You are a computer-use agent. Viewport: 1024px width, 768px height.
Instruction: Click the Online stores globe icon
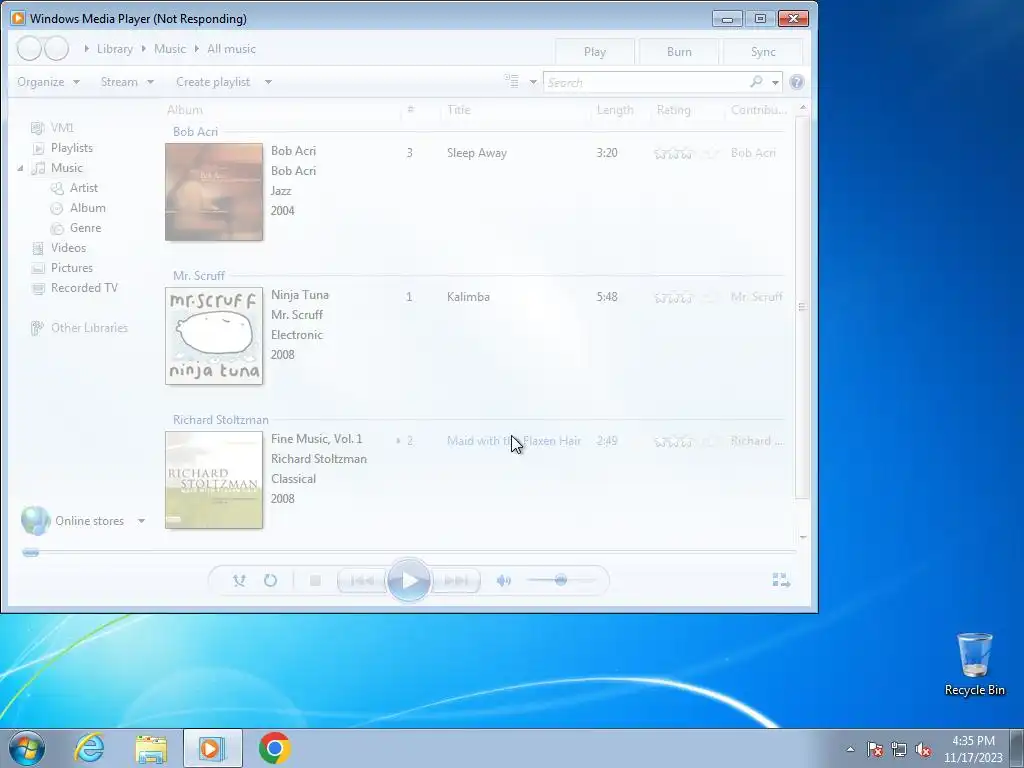point(35,520)
